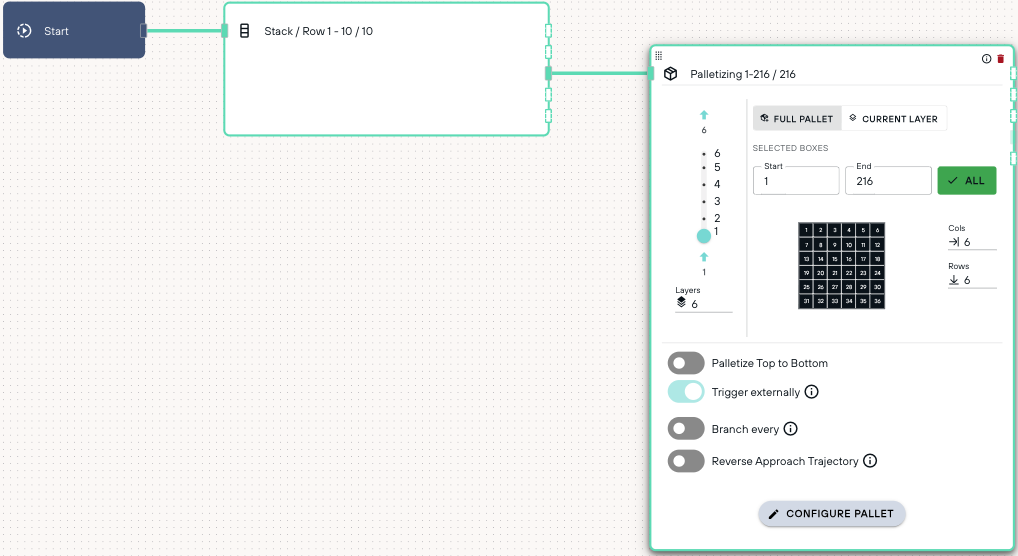Toggle Palletize Top to Bottom switch
This screenshot has height=556, width=1018.
coord(686,363)
